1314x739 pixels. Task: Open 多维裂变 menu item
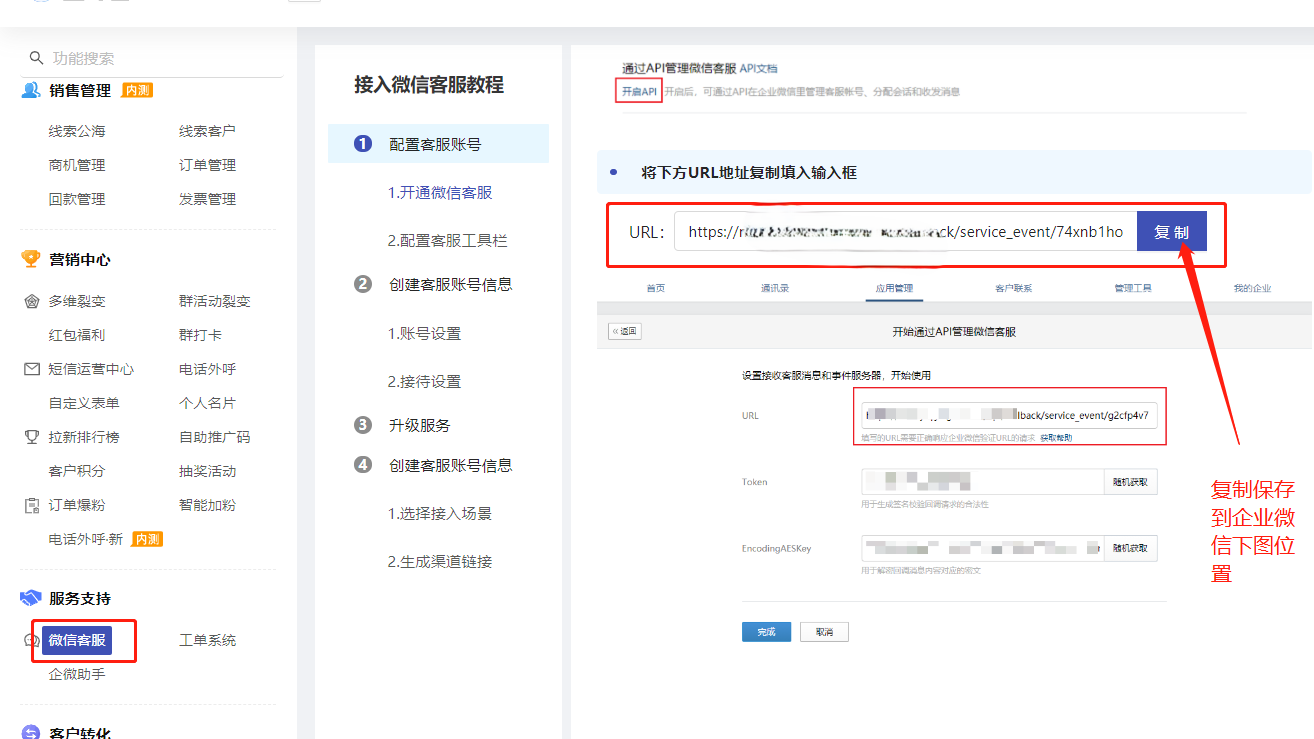click(77, 301)
